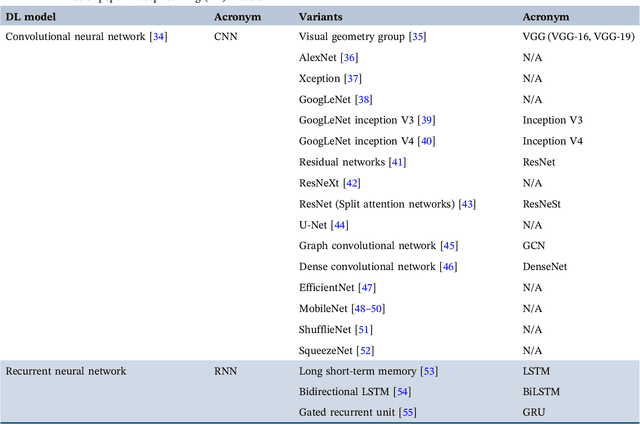
Task: Follow Graph convolutional network citation 45
Action: (447, 246)
